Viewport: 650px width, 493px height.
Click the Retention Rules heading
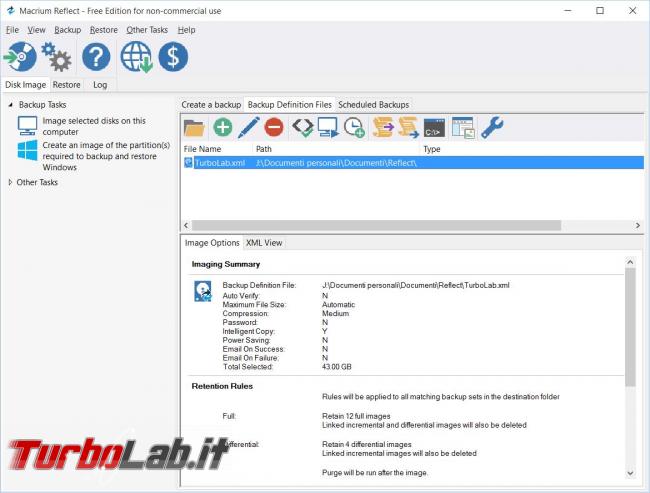point(222,386)
